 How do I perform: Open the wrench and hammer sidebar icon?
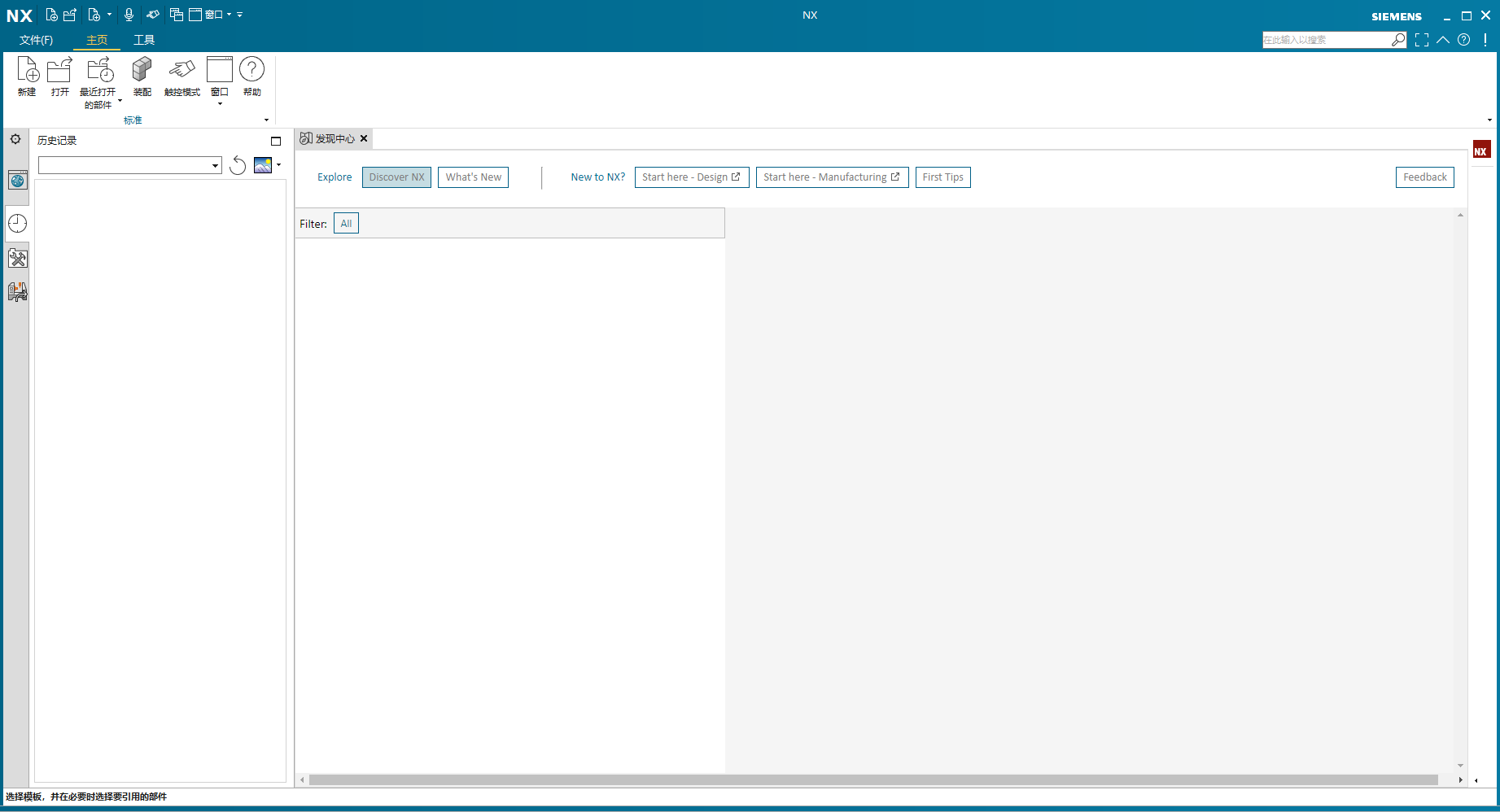(x=17, y=259)
